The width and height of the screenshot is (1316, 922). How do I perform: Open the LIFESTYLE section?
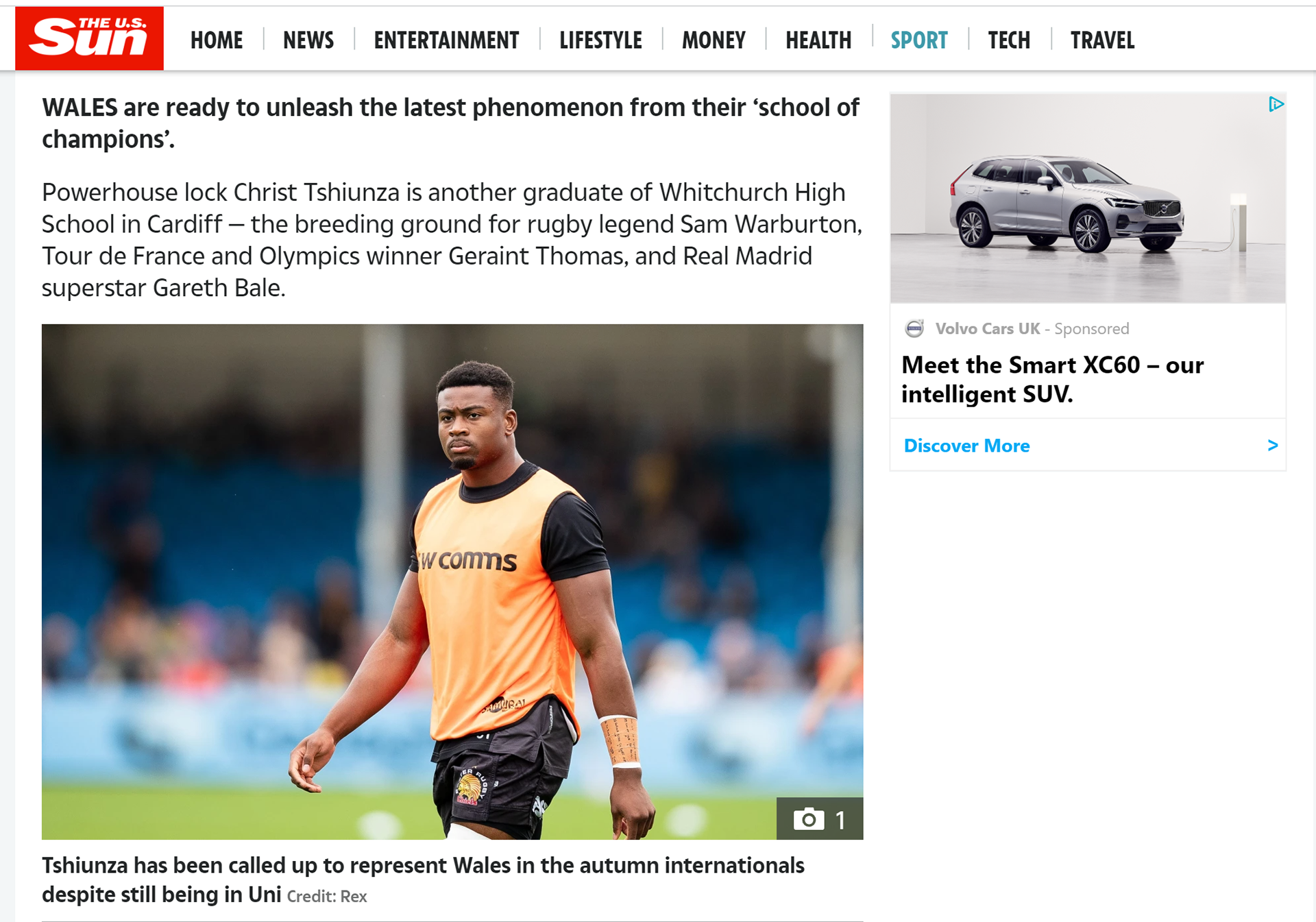601,40
